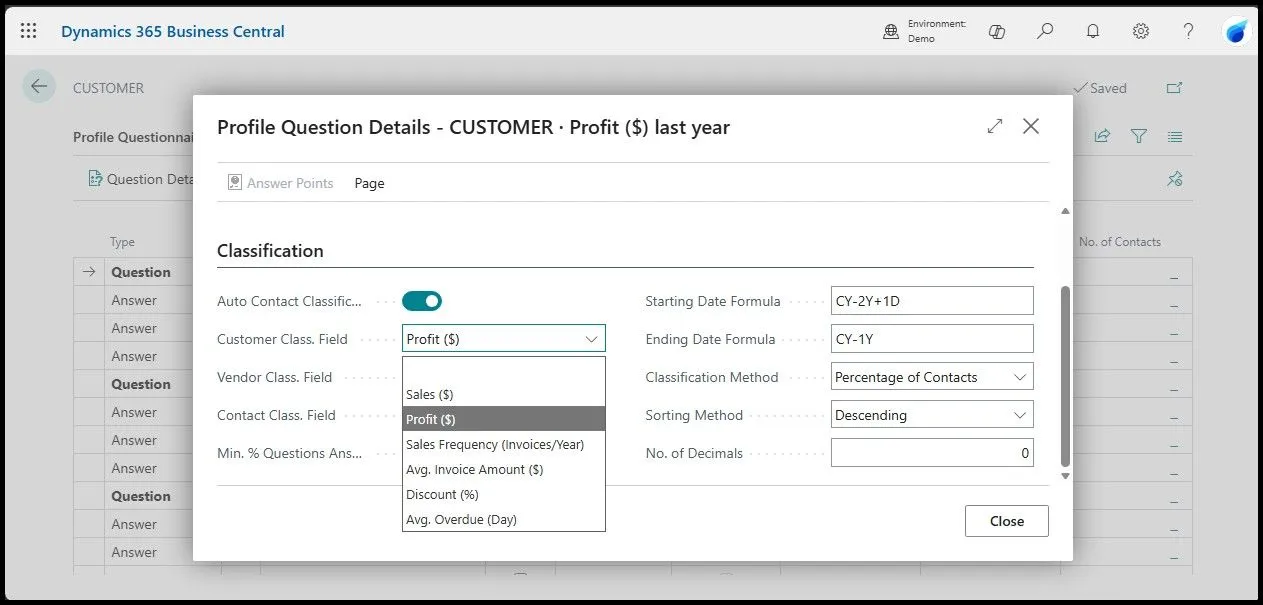Open the user account avatar
The width and height of the screenshot is (1263, 605).
[x=1237, y=31]
